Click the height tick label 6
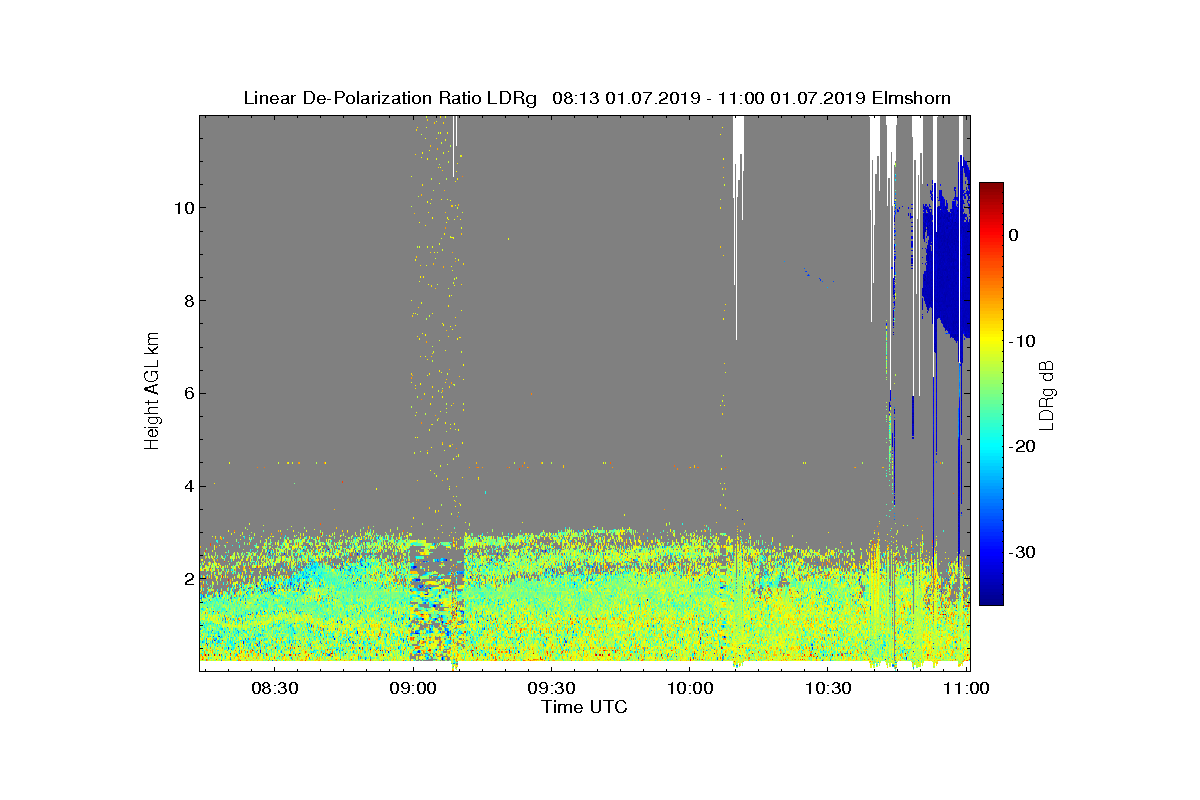 coord(187,393)
